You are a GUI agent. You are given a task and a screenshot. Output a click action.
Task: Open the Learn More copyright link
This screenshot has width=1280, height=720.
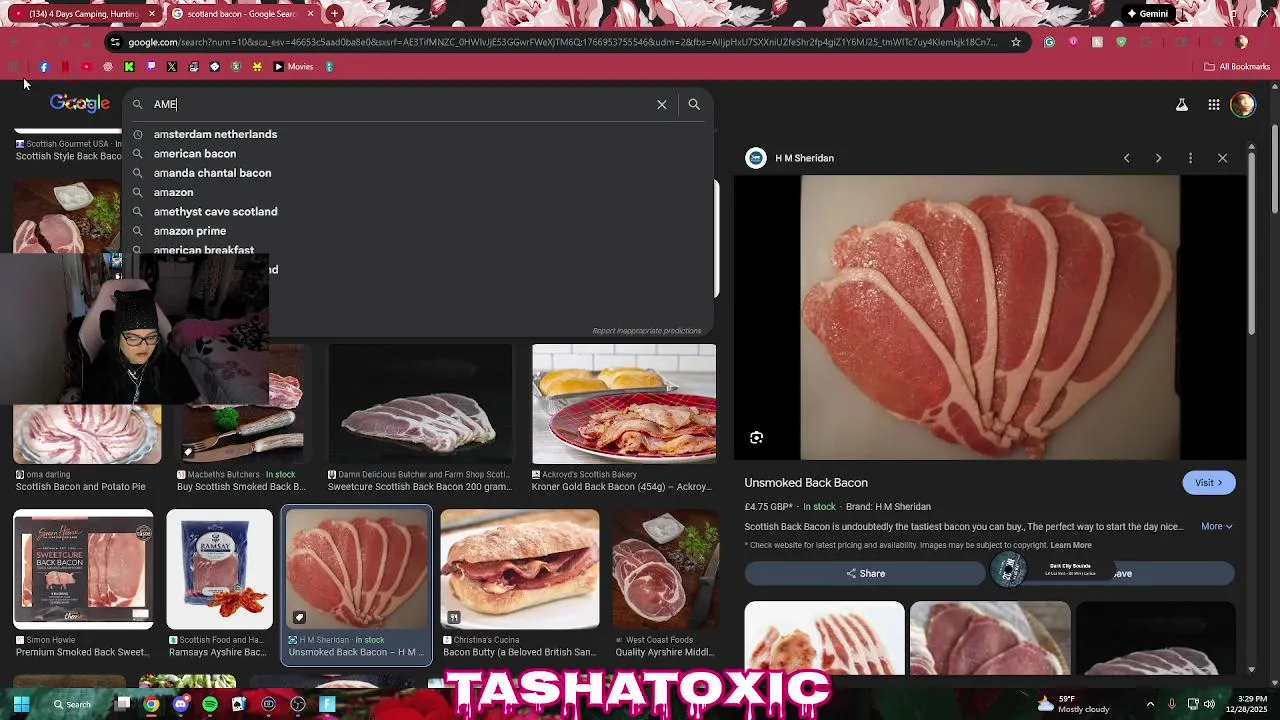point(1070,545)
